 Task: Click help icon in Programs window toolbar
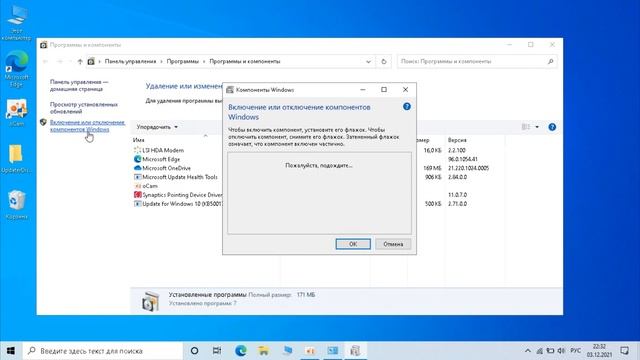(552, 127)
